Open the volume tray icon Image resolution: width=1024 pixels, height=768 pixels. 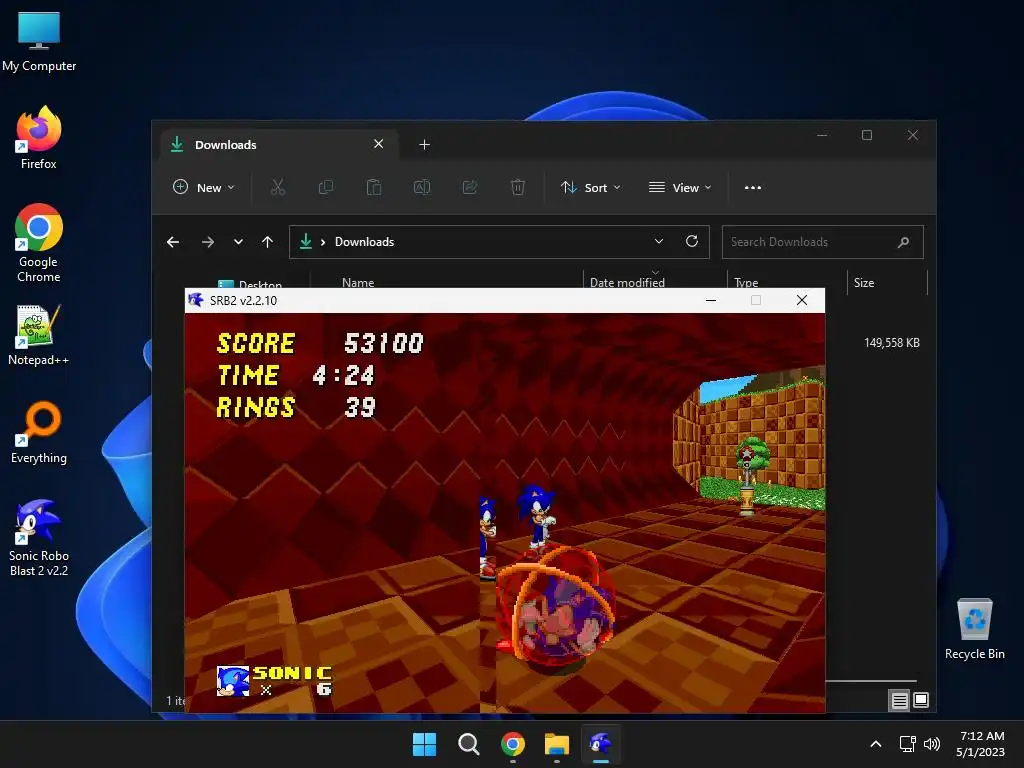[x=932, y=744]
